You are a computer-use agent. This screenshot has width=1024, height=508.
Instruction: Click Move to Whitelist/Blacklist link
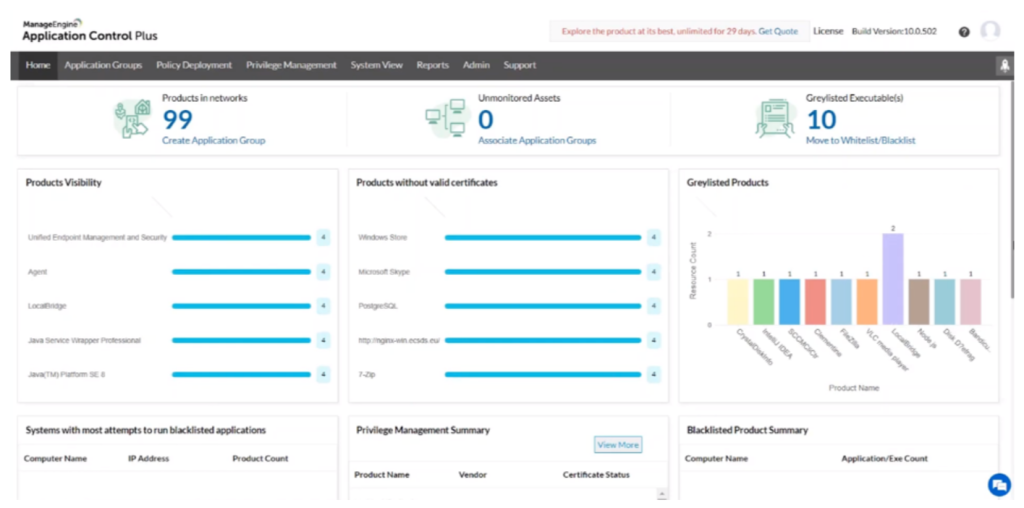pyautogui.click(x=860, y=141)
